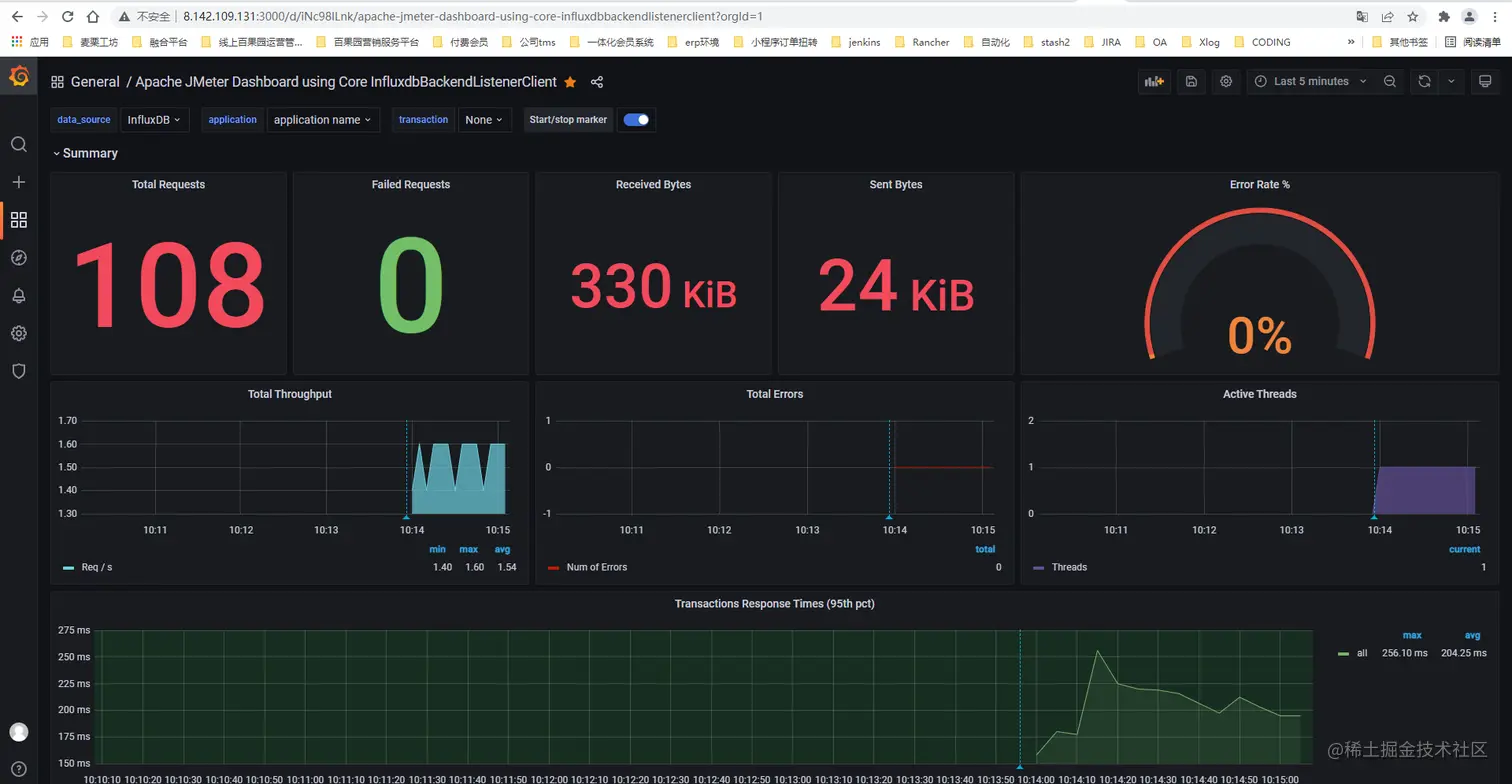Open the General breadcrumb
Image resolution: width=1512 pixels, height=784 pixels.
tap(95, 82)
